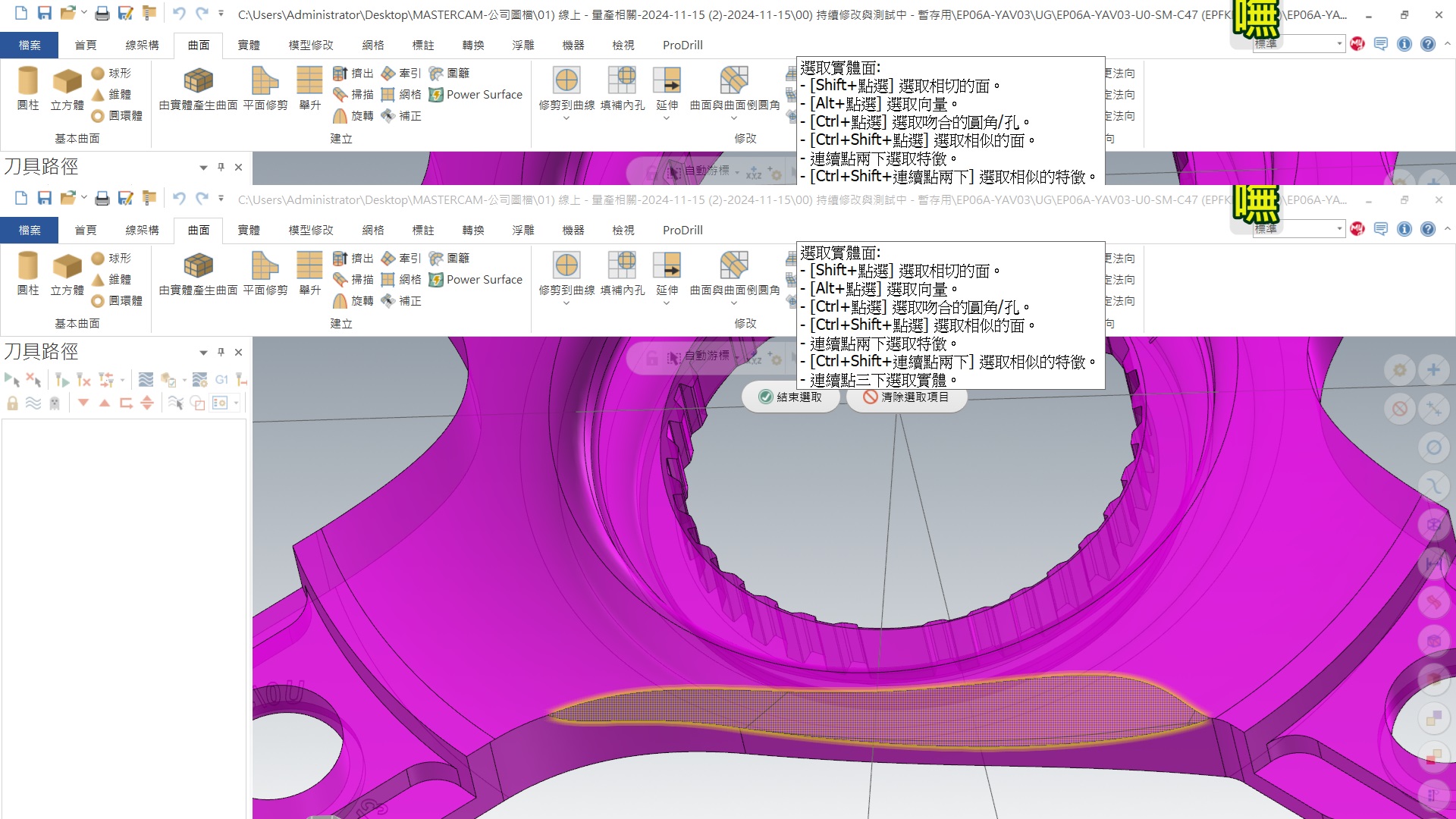Regenerate selected operations in the 刀具路徑 toolbar
This screenshot has height=819, width=1456.
point(62,379)
